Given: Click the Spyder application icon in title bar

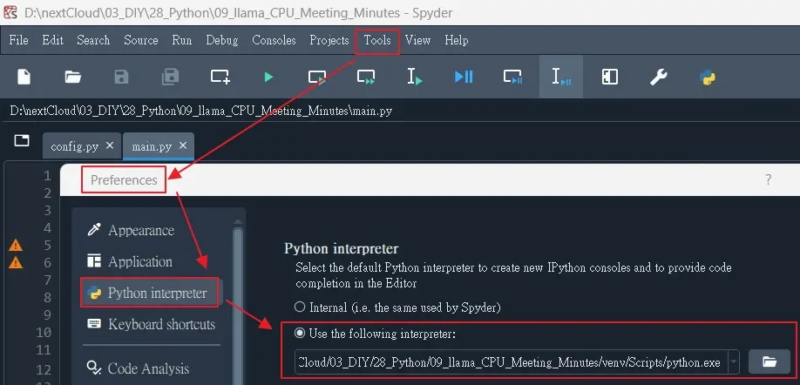Looking at the screenshot, I should click(x=10, y=12).
